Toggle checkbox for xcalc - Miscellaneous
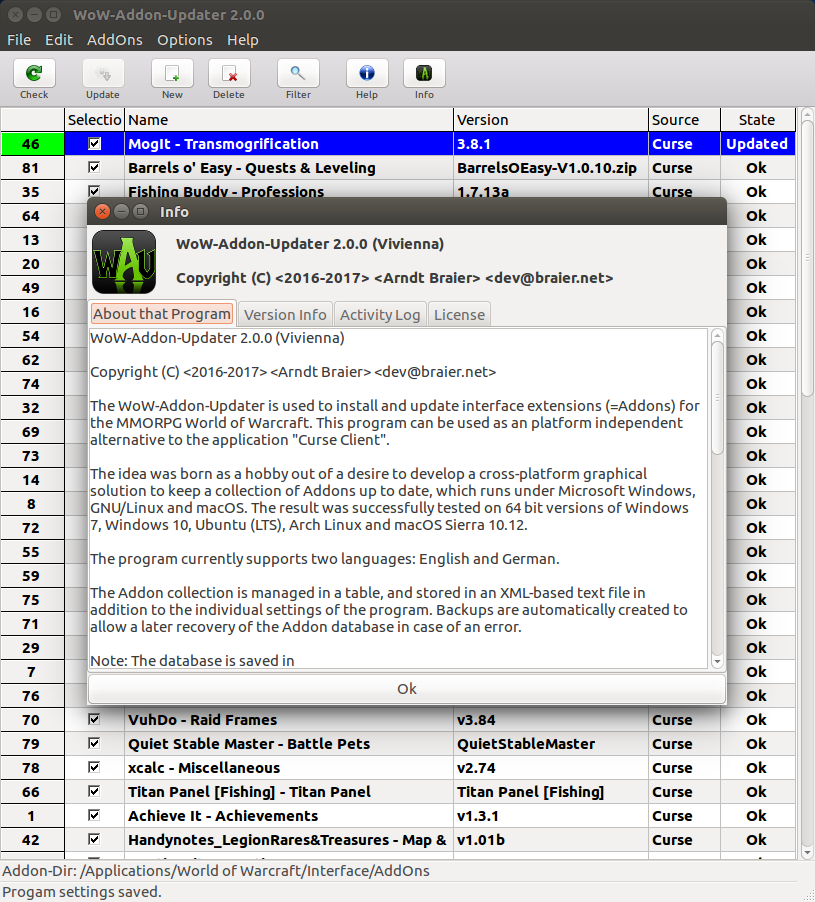 [94, 767]
